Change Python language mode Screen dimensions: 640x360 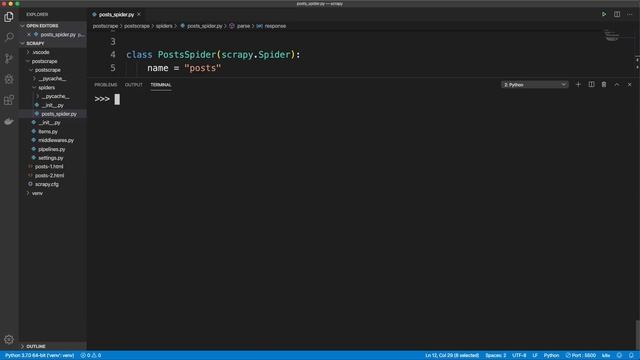pyautogui.click(x=551, y=356)
